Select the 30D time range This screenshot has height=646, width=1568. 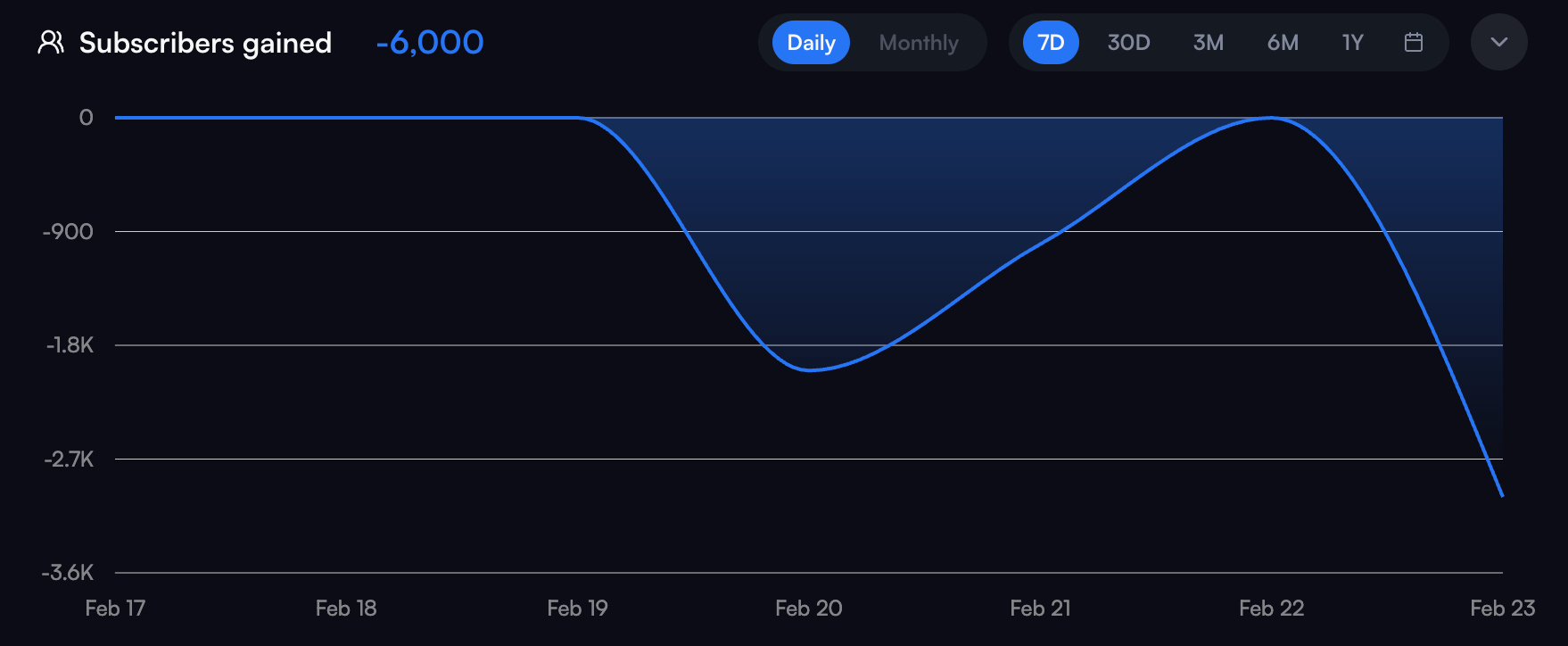click(1128, 43)
